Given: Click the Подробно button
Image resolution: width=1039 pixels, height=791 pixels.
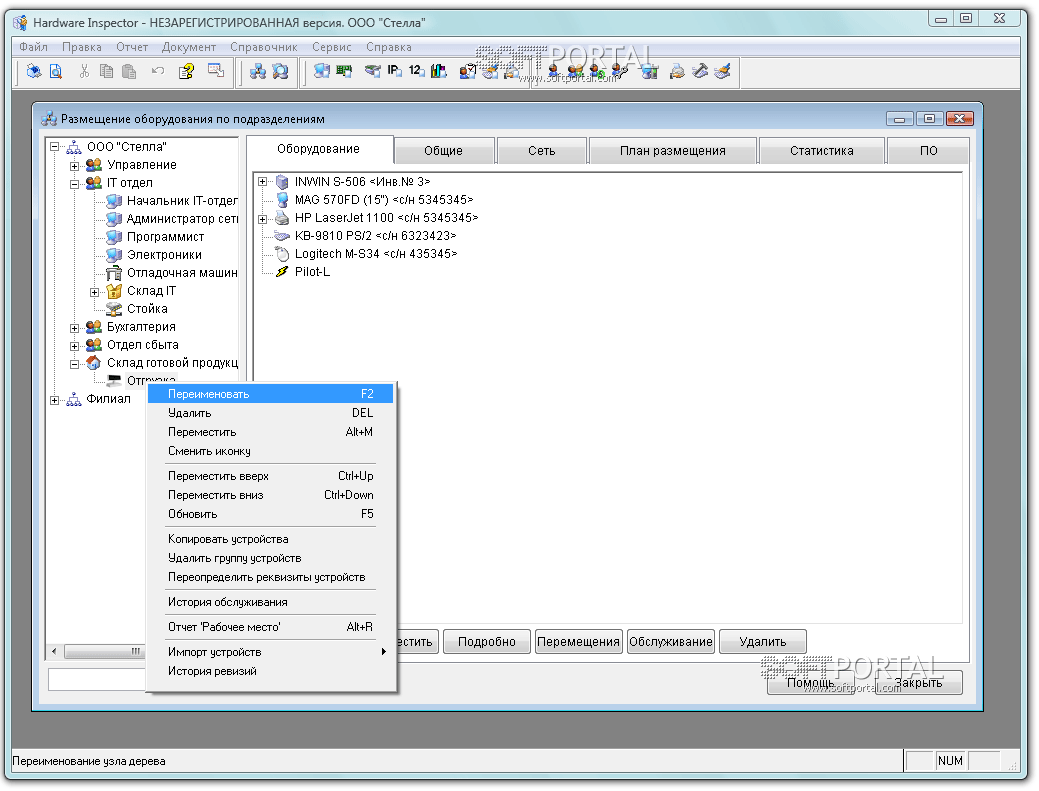Looking at the screenshot, I should (x=487, y=642).
